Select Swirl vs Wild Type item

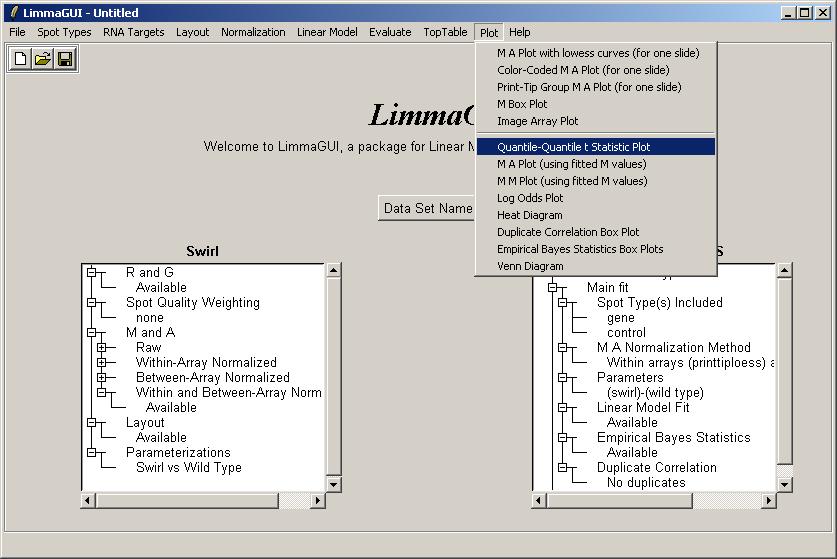tap(188, 467)
